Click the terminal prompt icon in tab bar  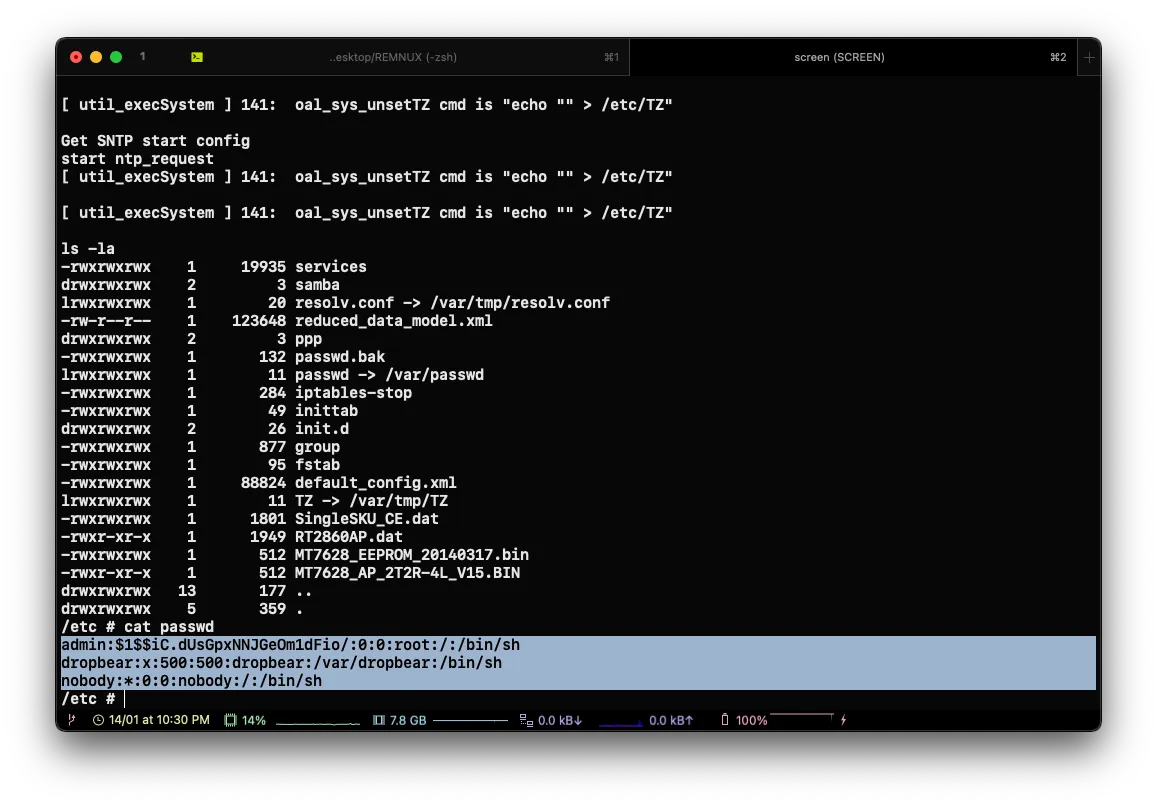tap(197, 57)
